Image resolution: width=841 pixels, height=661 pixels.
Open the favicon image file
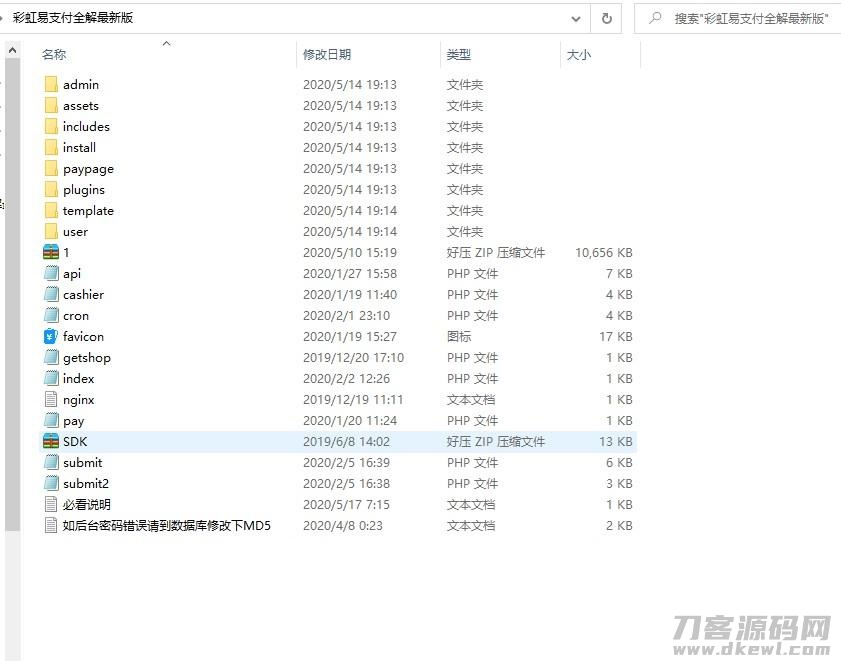[x=82, y=337]
